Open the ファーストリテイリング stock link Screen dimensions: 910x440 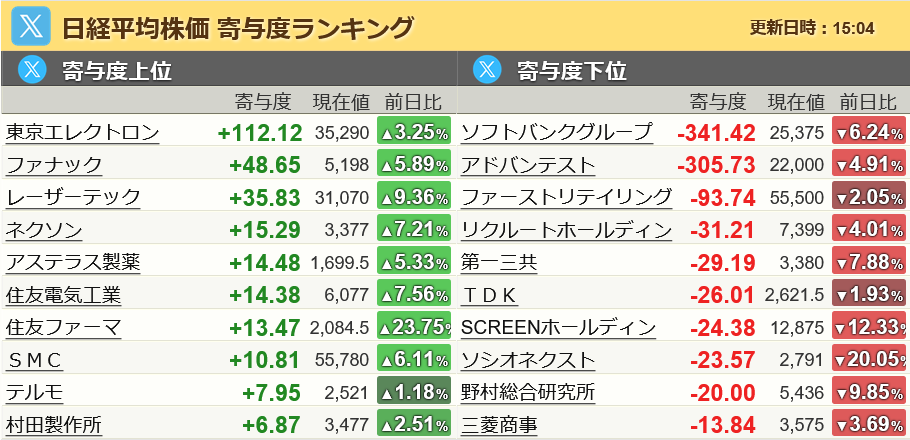[x=567, y=198]
